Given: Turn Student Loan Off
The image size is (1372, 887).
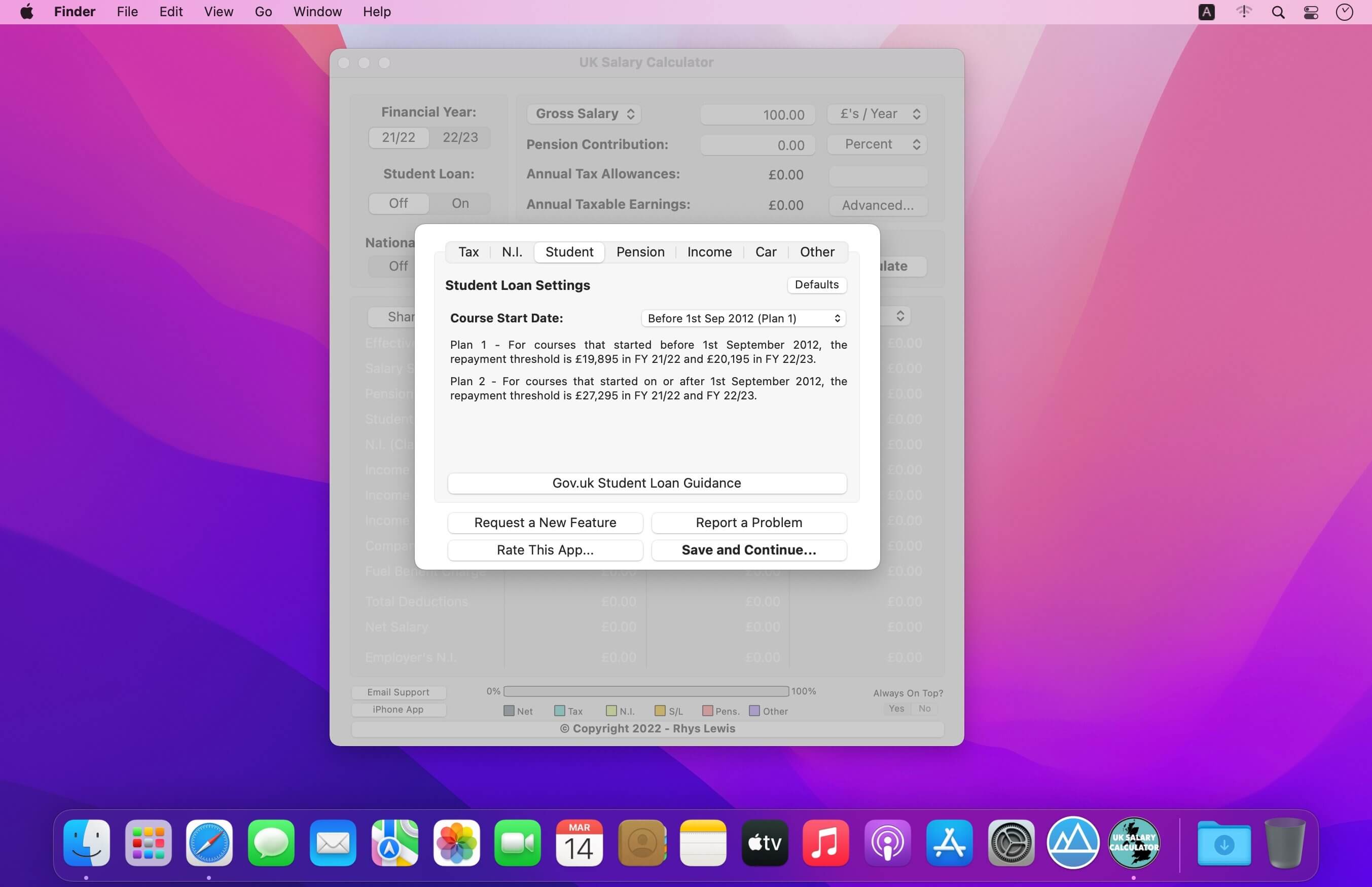Looking at the screenshot, I should tap(398, 203).
